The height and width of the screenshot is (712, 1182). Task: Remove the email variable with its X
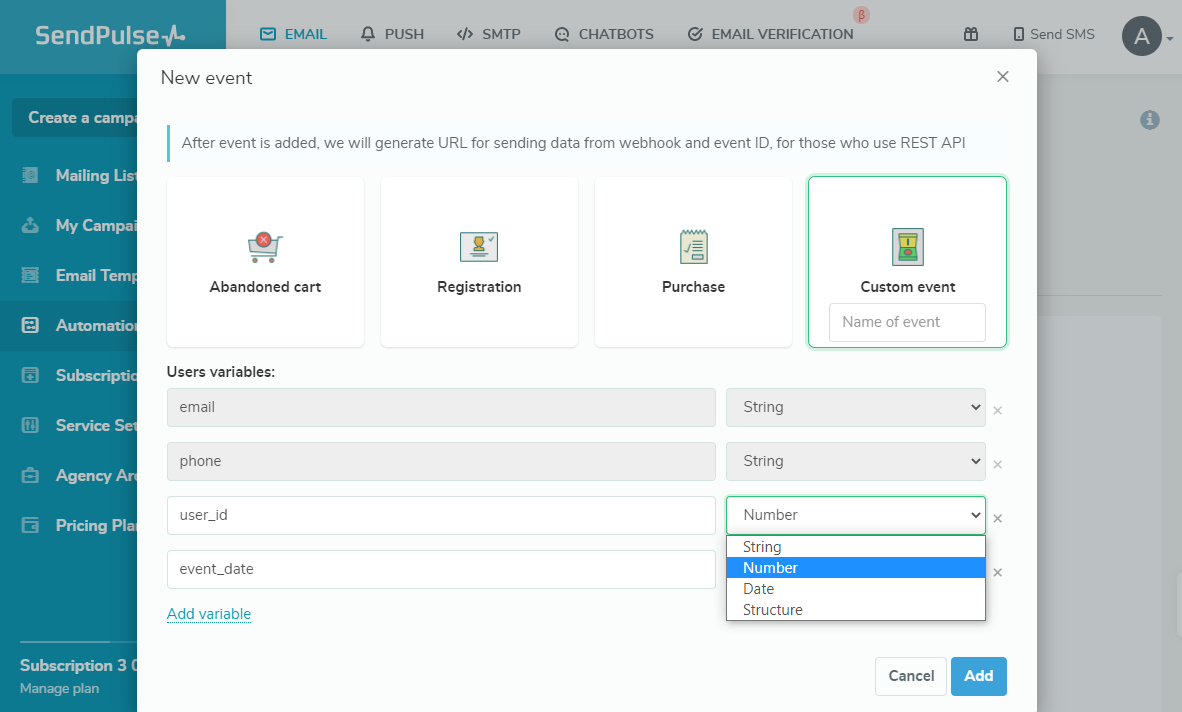997,409
